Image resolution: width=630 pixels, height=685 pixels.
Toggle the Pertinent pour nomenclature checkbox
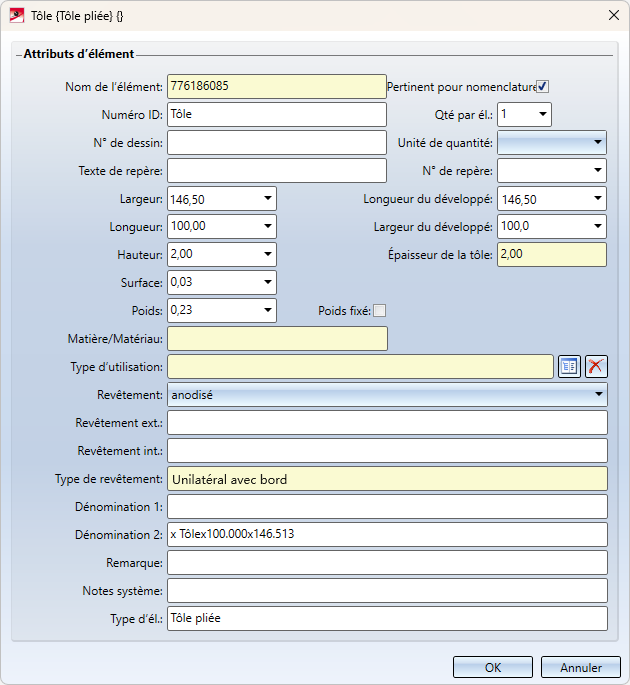[542, 86]
